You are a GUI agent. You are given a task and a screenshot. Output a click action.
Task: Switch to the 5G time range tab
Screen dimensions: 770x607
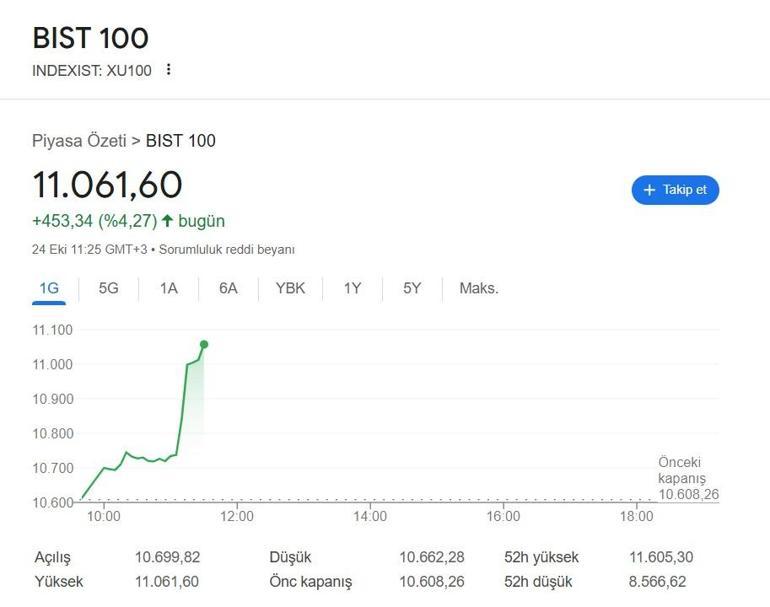(x=108, y=288)
